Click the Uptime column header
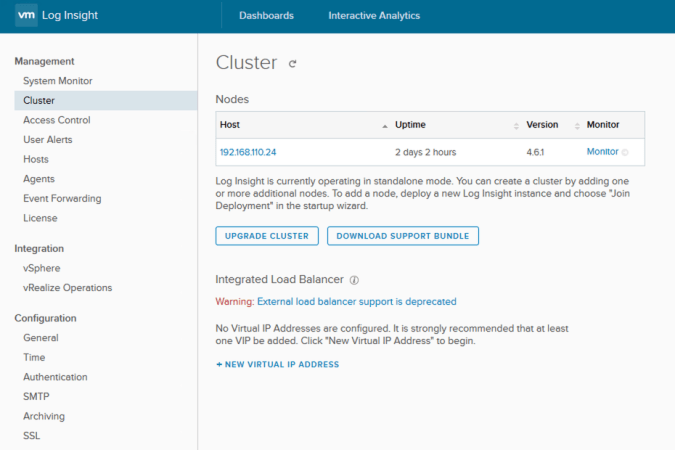 coord(410,125)
